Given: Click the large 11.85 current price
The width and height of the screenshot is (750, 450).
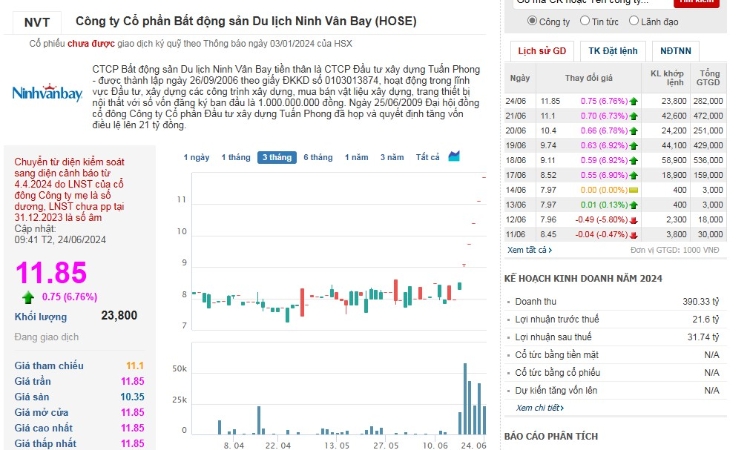Looking at the screenshot, I should pyautogui.click(x=51, y=273).
